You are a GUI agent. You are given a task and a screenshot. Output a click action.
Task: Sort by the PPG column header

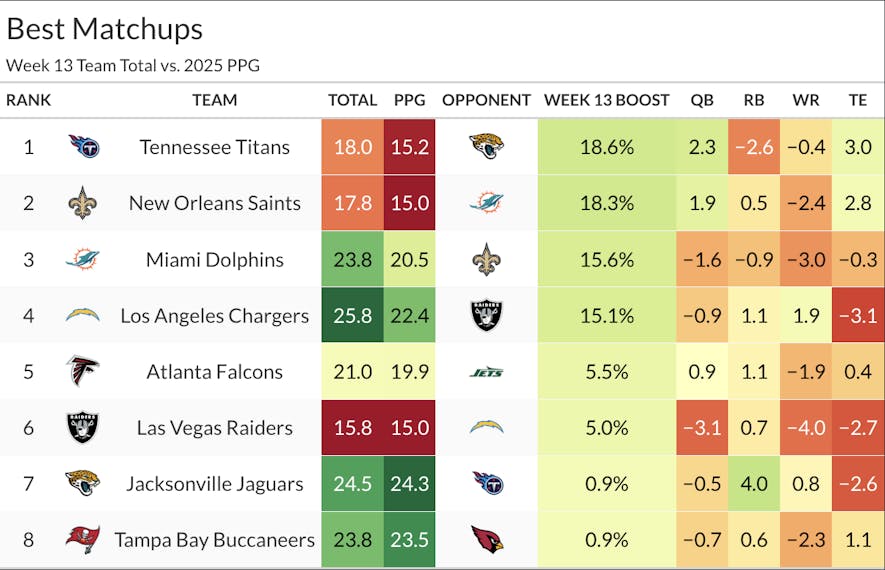409,100
